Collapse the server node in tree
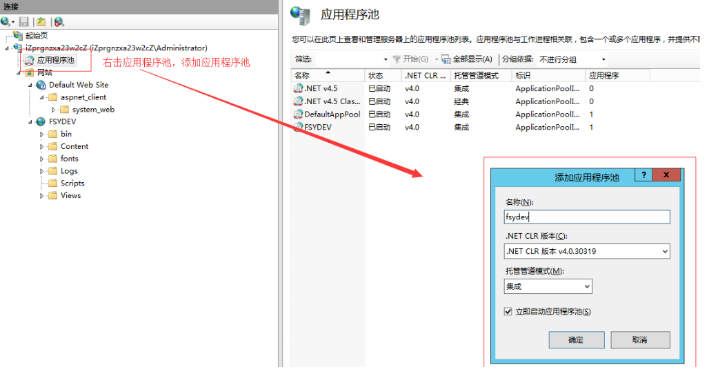The height and width of the screenshot is (383, 708). [x=7, y=48]
